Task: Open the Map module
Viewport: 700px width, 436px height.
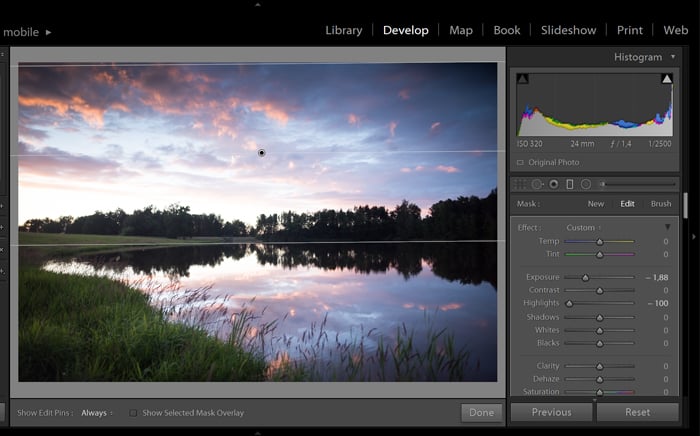Action: pyautogui.click(x=461, y=30)
